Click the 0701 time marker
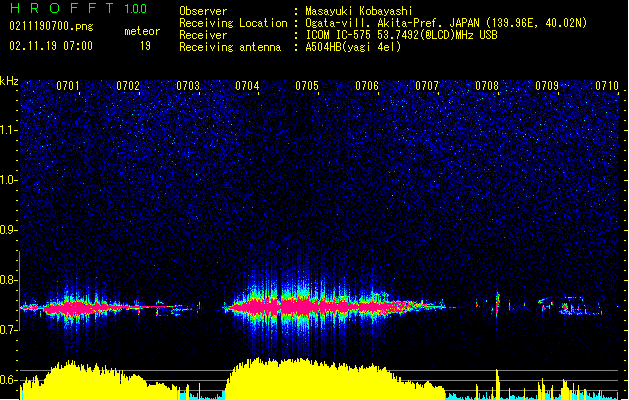This screenshot has width=629, height=400. (67, 86)
